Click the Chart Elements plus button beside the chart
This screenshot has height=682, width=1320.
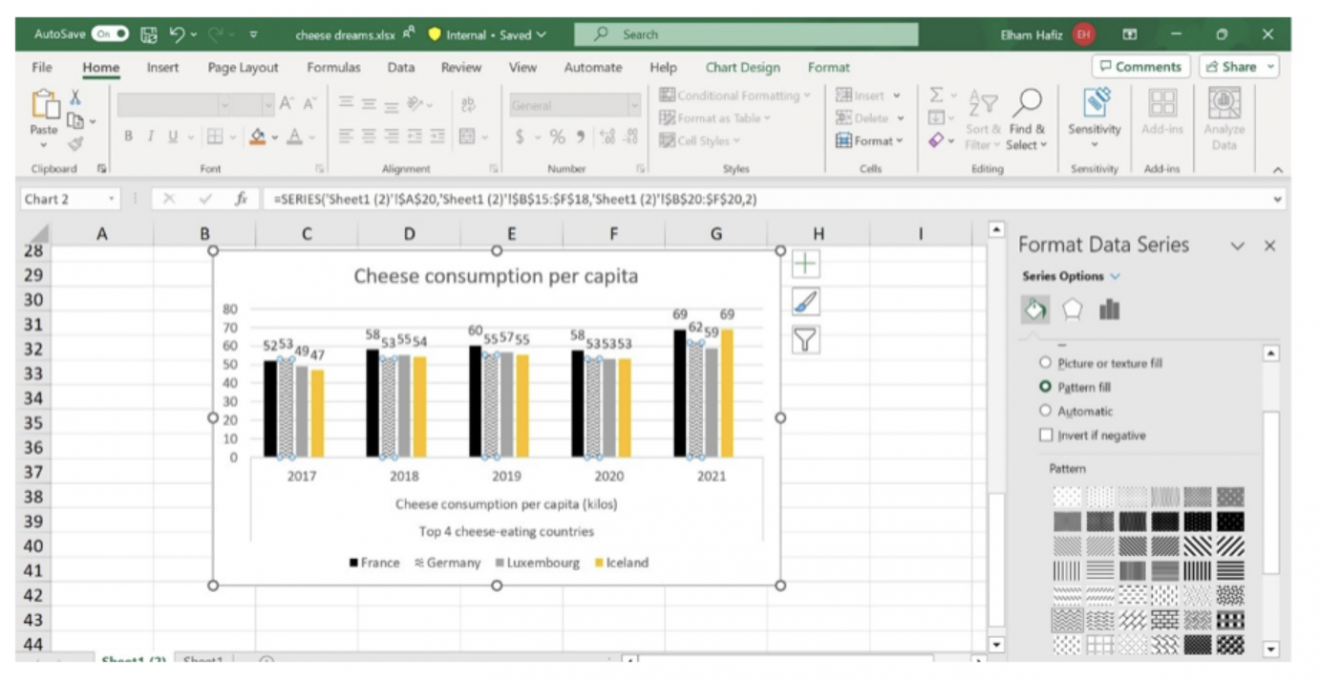(x=805, y=262)
